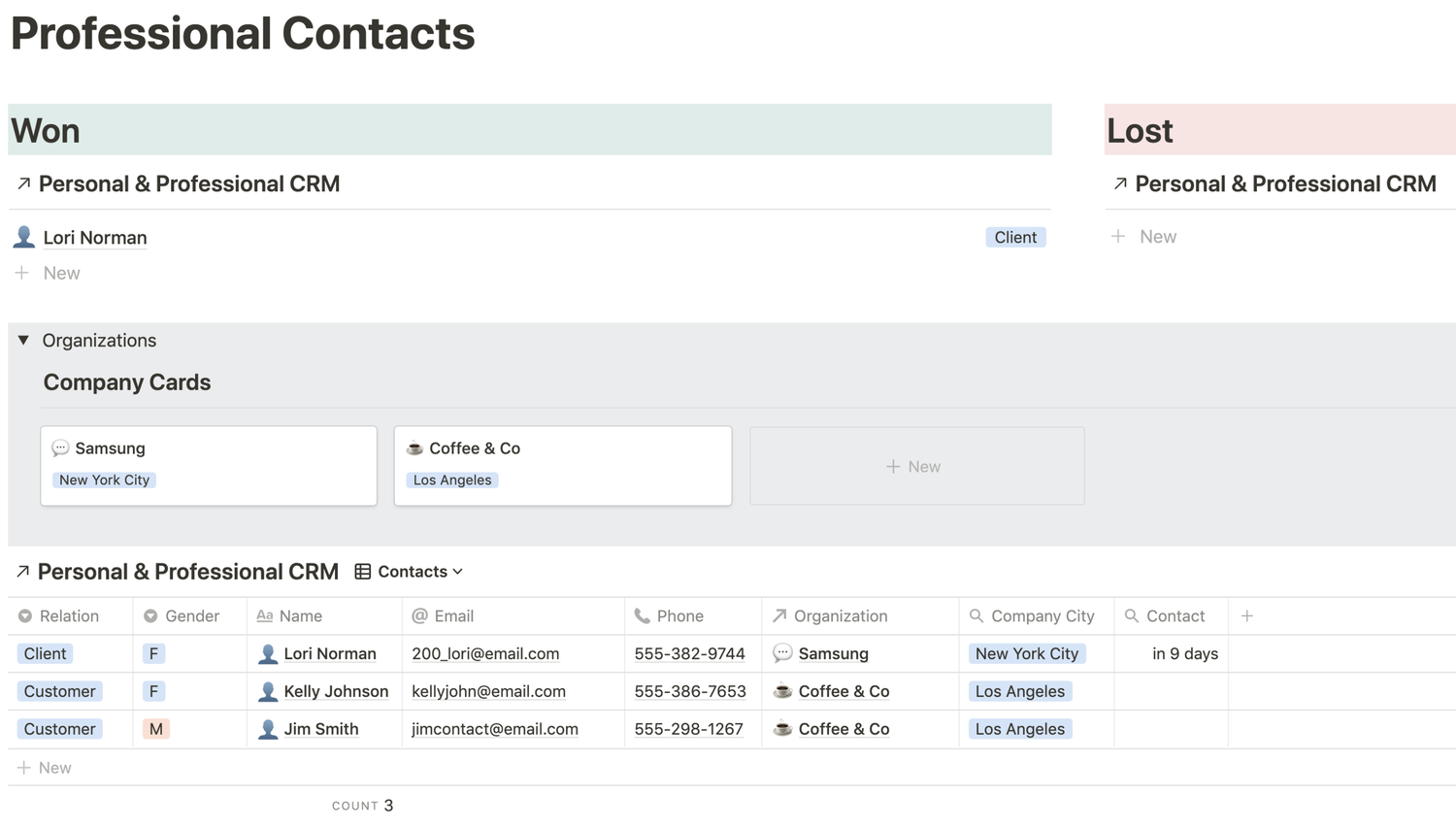
Task: Click phone number 555-298-1267
Action: pyautogui.click(x=688, y=729)
